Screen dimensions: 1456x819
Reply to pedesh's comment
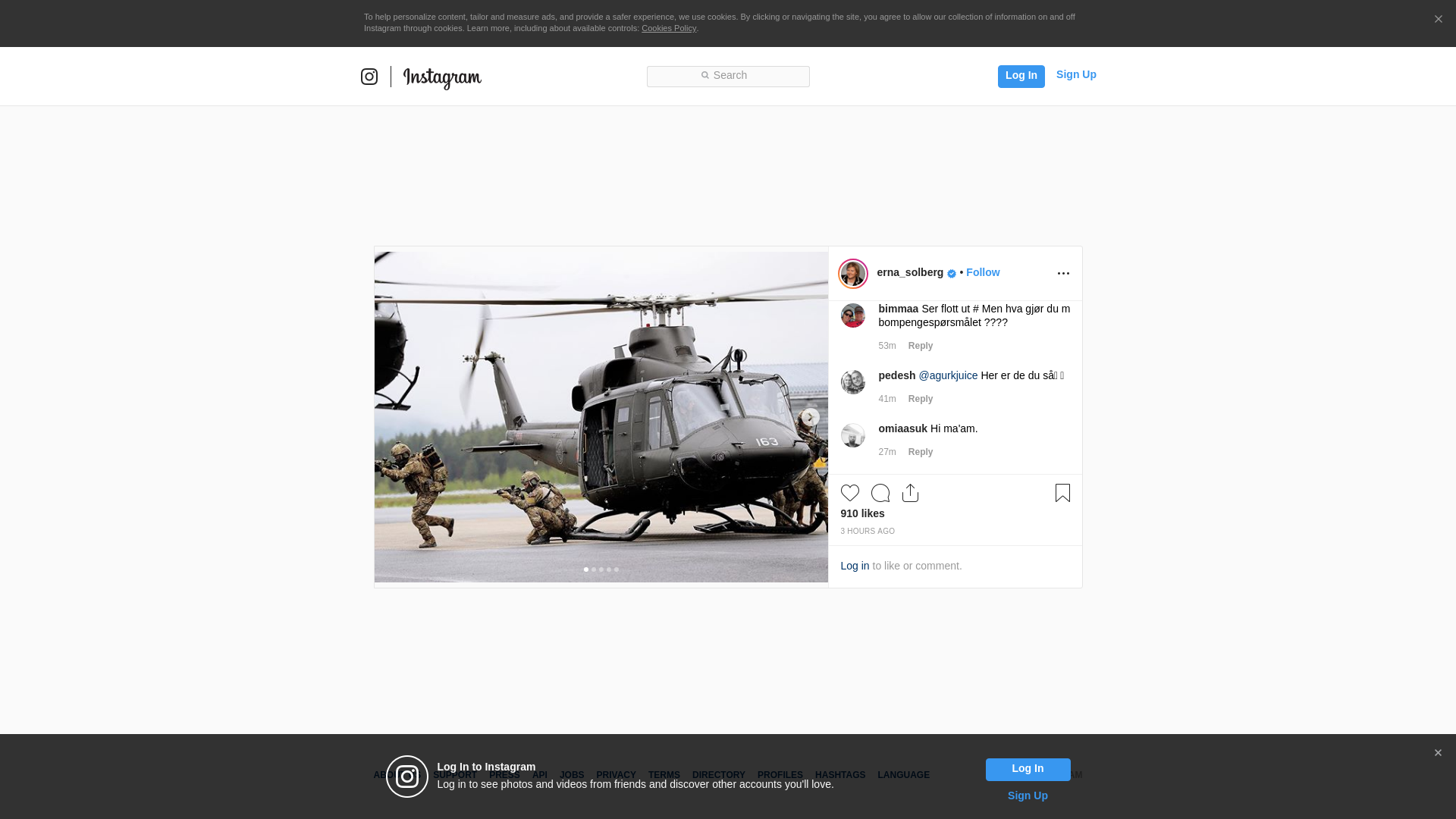click(x=921, y=399)
